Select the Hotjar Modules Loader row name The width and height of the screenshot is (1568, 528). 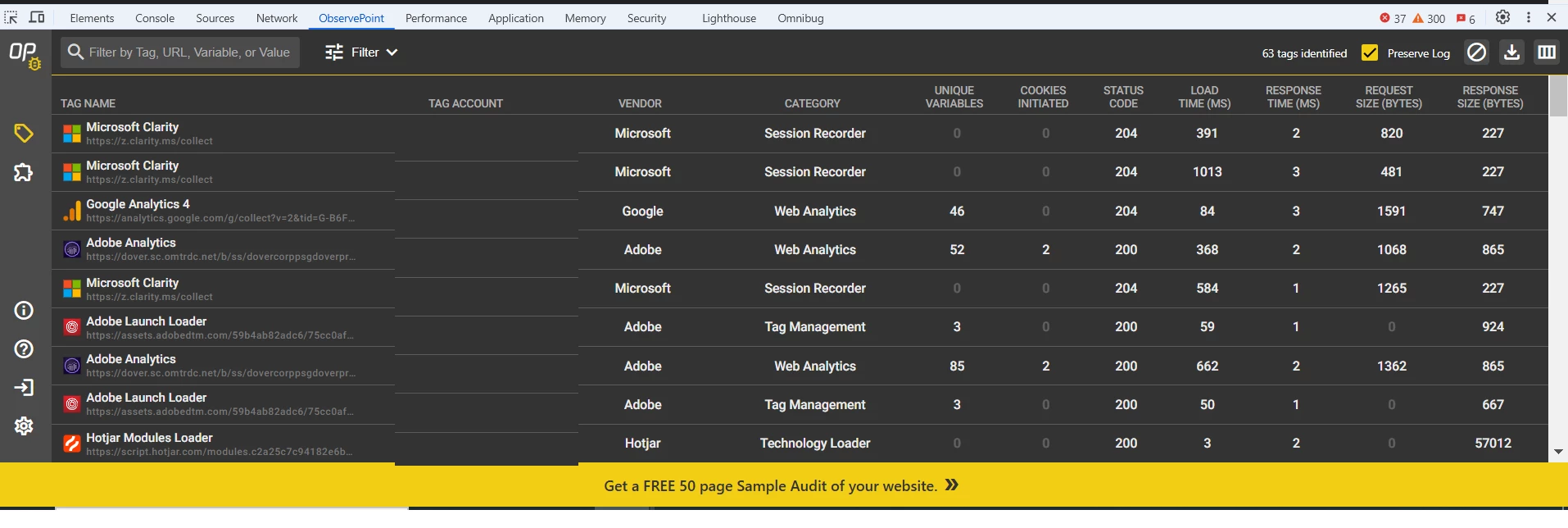tap(149, 438)
